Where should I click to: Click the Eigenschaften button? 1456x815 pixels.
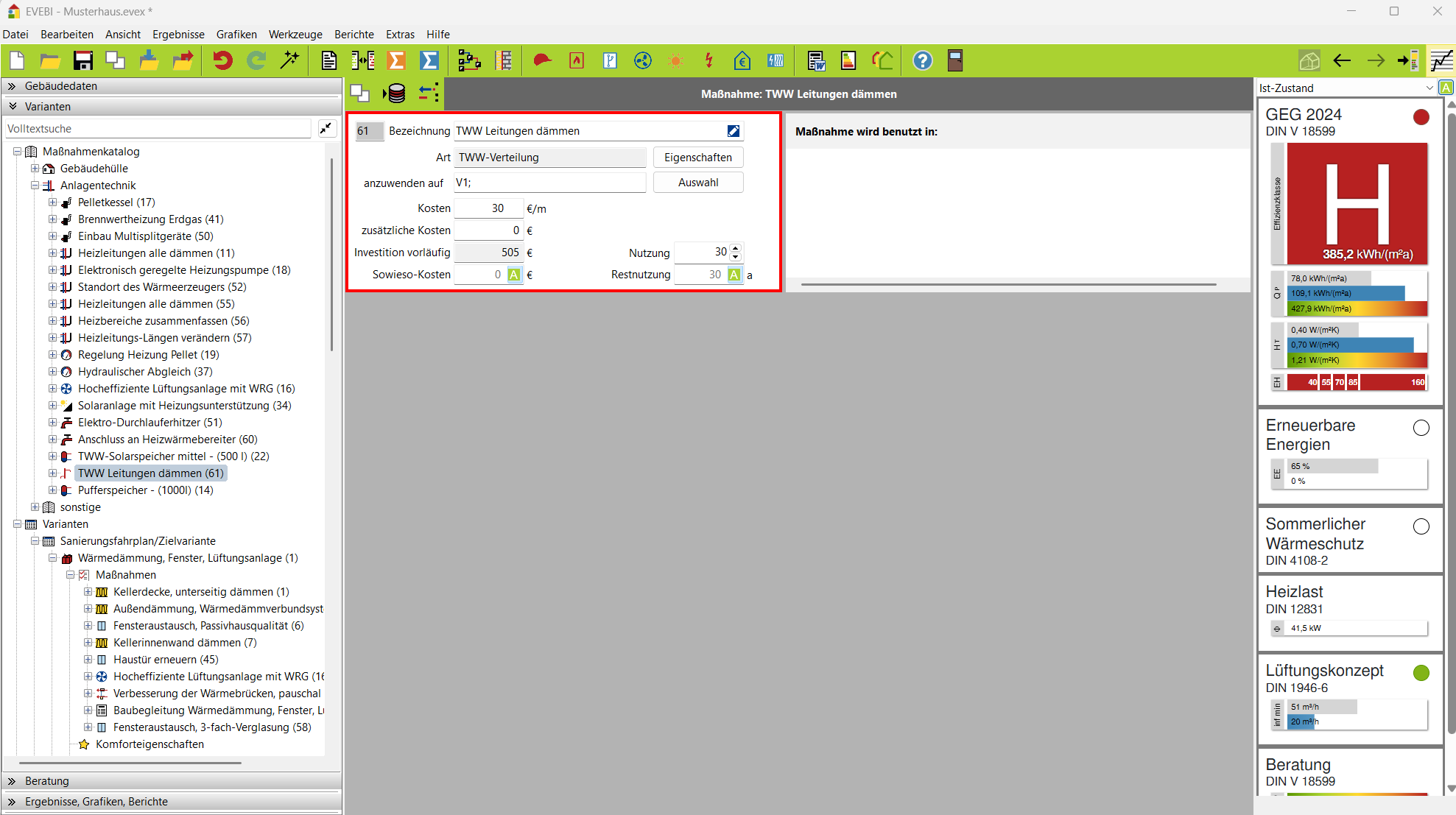click(x=697, y=158)
